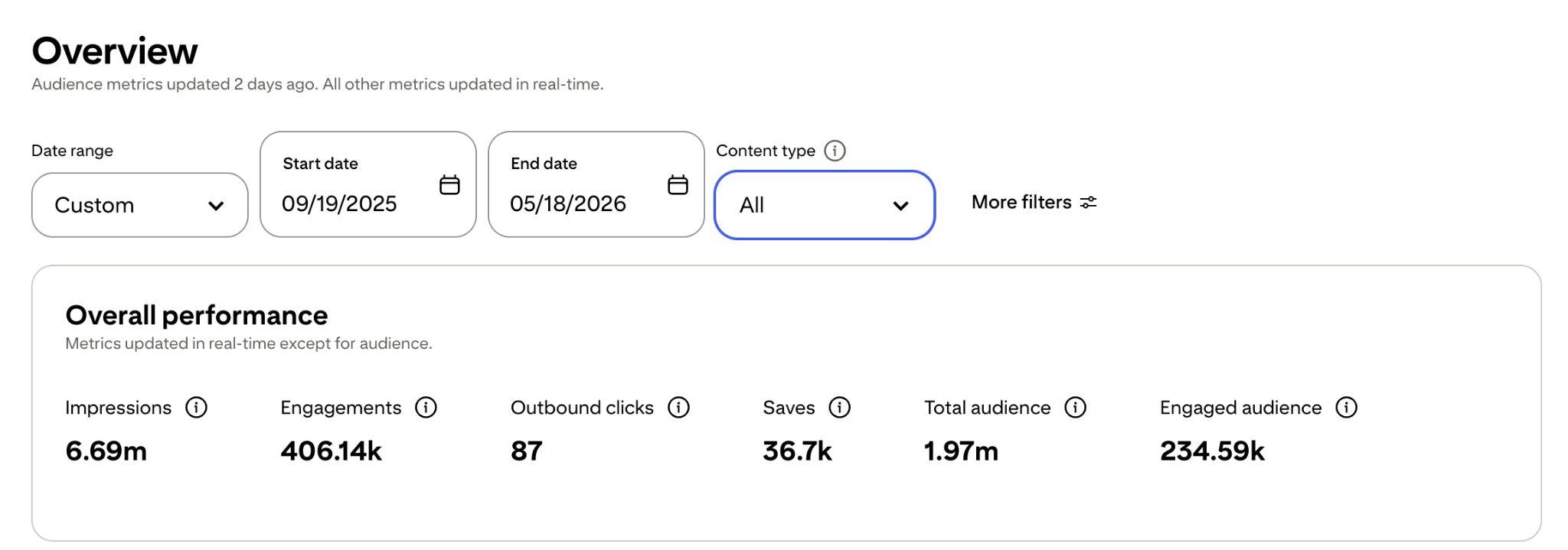The height and width of the screenshot is (550, 1568).
Task: Click the Outbound clicks label
Action: (x=582, y=408)
